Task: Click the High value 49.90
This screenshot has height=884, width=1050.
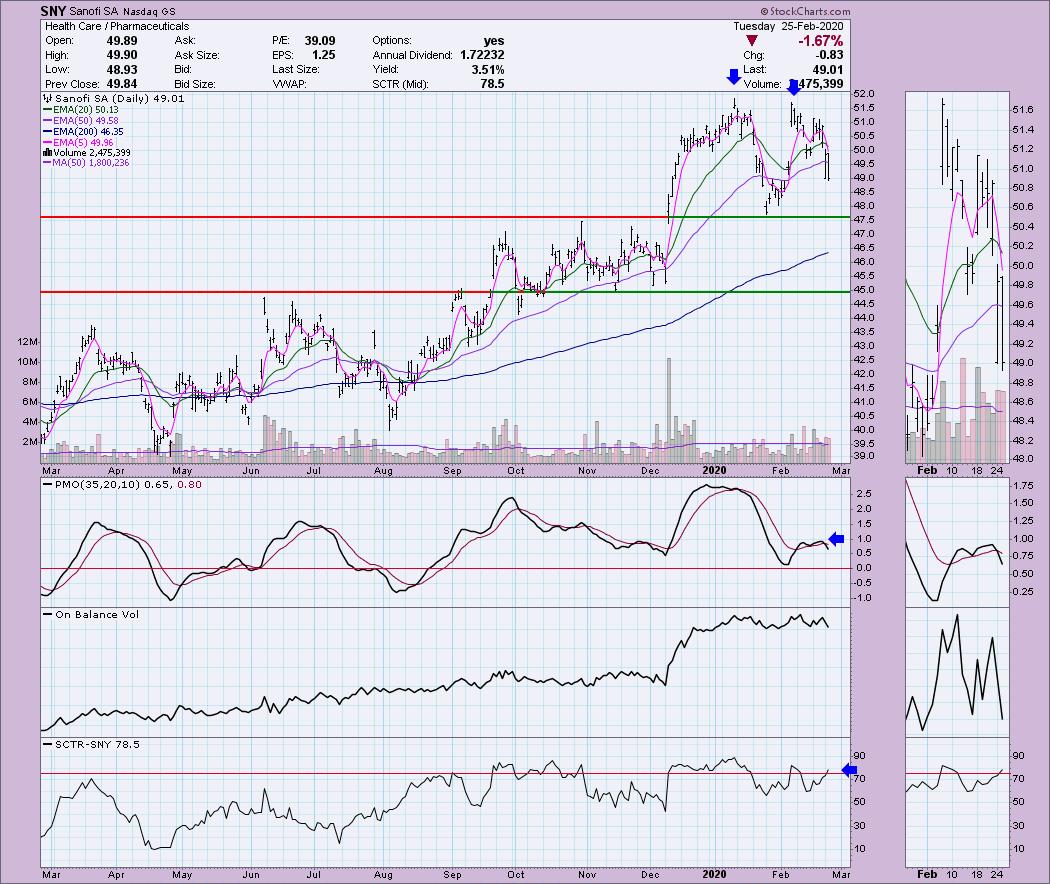Action: point(122,55)
